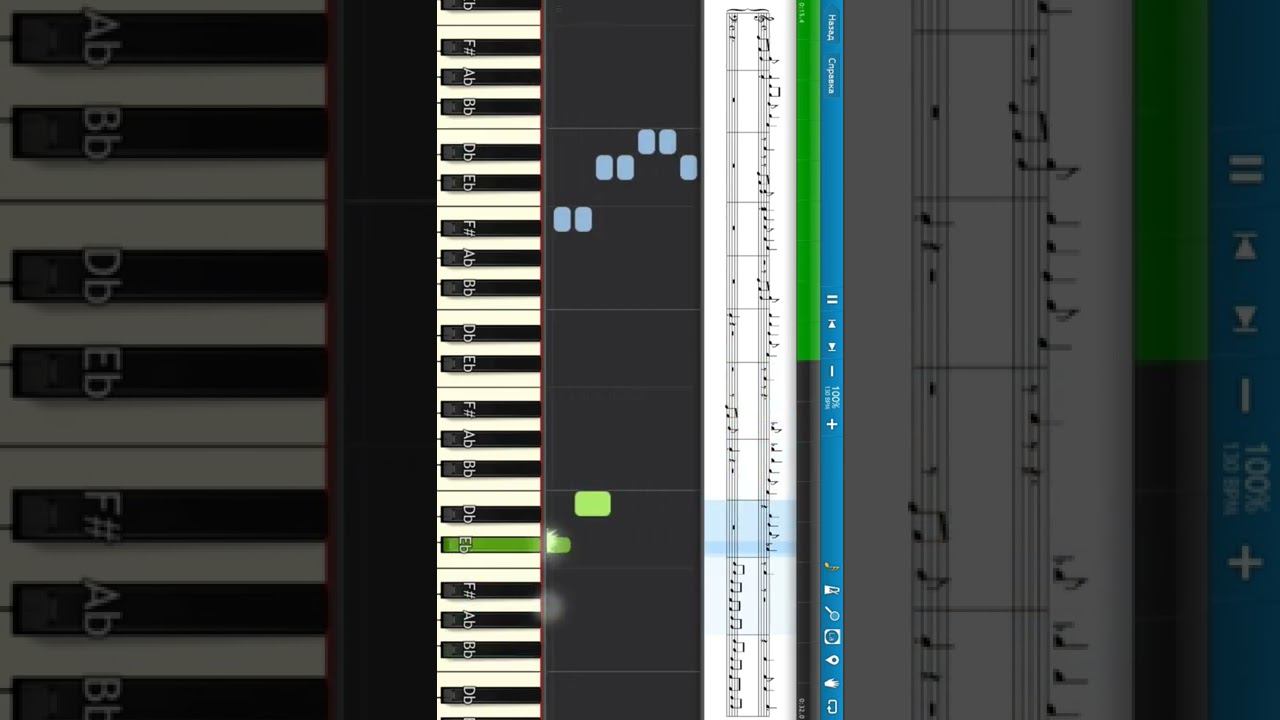Image resolution: width=1280 pixels, height=720 pixels.
Task: Pause playback with the pause icon
Action: 832,299
